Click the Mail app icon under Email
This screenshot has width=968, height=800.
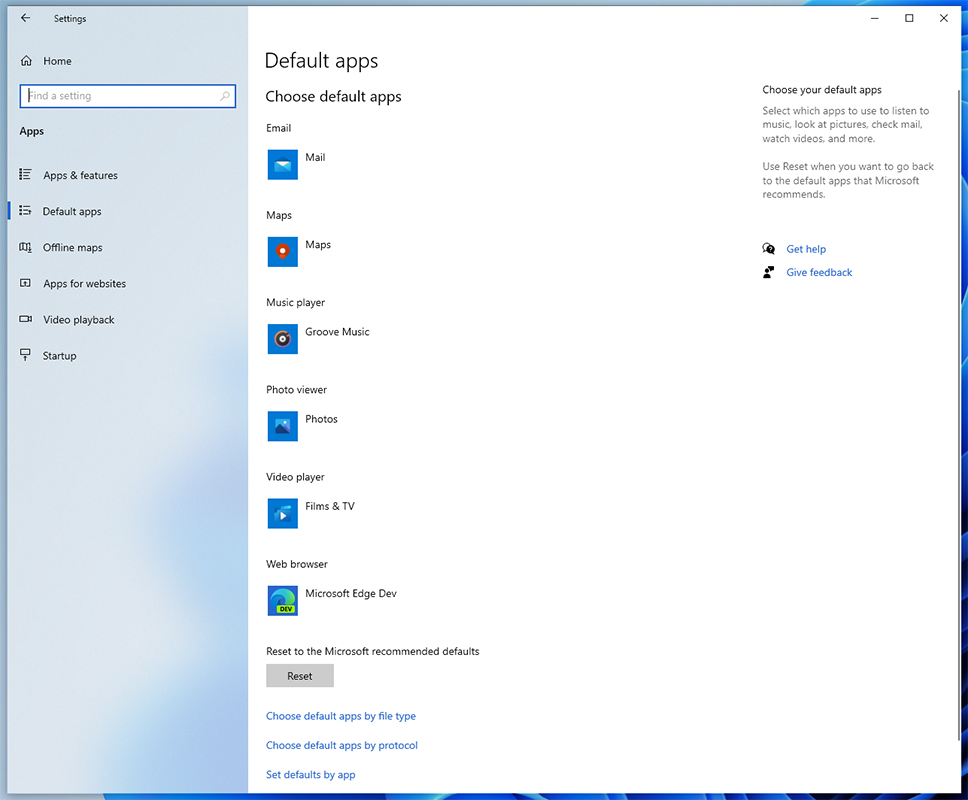click(283, 165)
